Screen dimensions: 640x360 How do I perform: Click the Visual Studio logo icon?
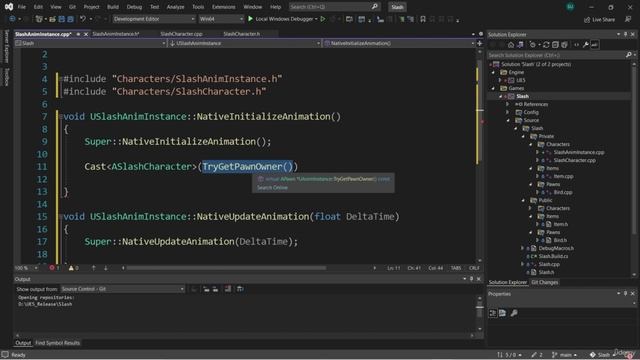[9, 7]
